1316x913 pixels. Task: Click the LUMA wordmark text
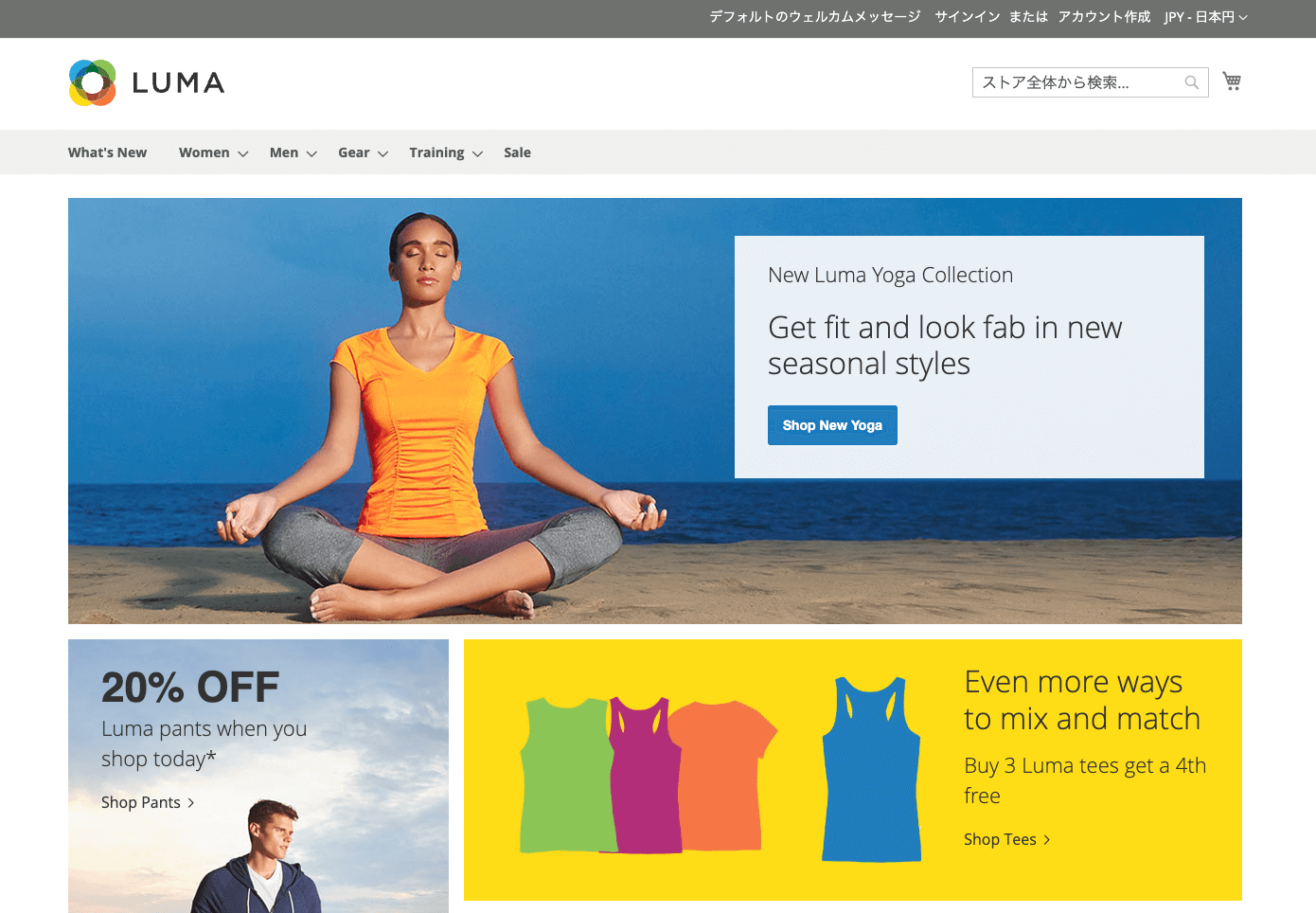click(x=178, y=83)
